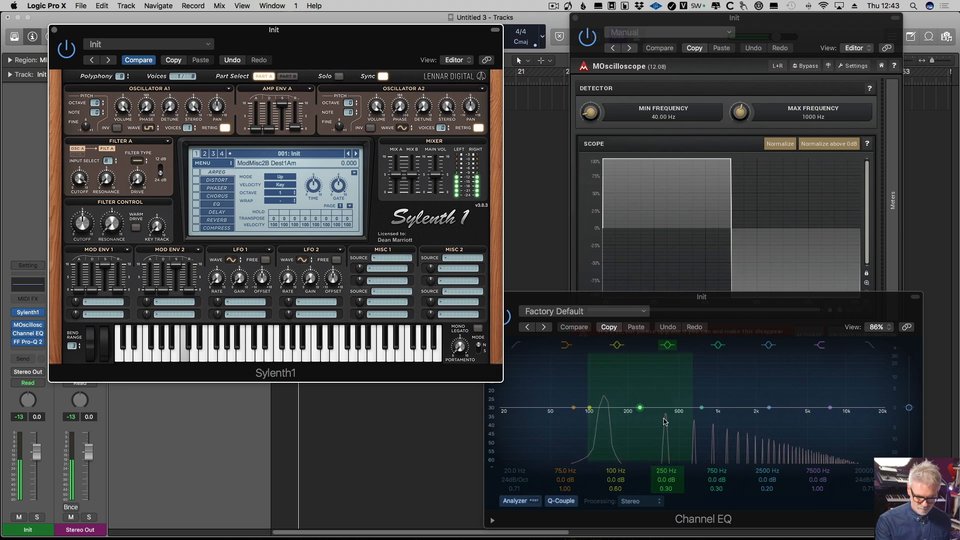The width and height of the screenshot is (960, 540).
Task: Select highlighted 250 Hz band icon in Channel EQ
Action: 667,345
